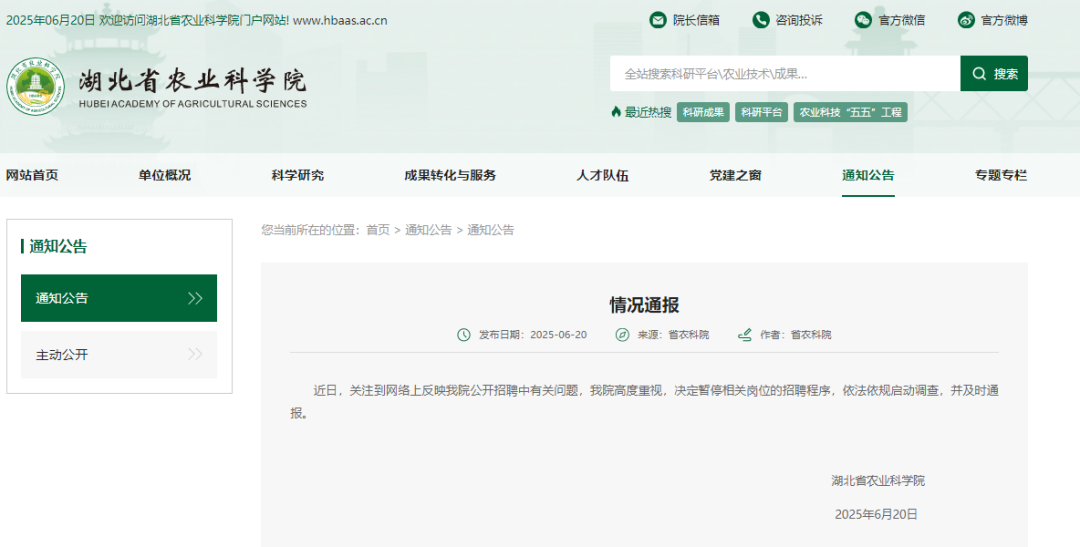Viewport: 1080px width, 547px height.
Task: Click the 农业科技"五五"工程 hot search tag
Action: [850, 112]
